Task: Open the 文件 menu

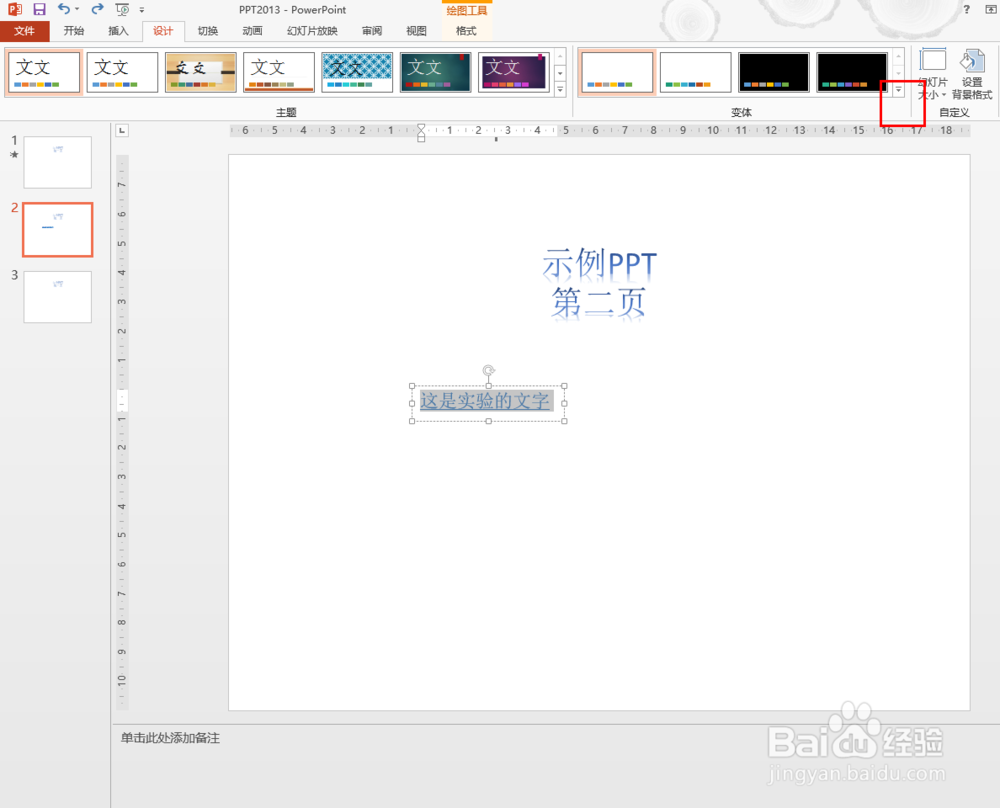Action: pos(24,31)
